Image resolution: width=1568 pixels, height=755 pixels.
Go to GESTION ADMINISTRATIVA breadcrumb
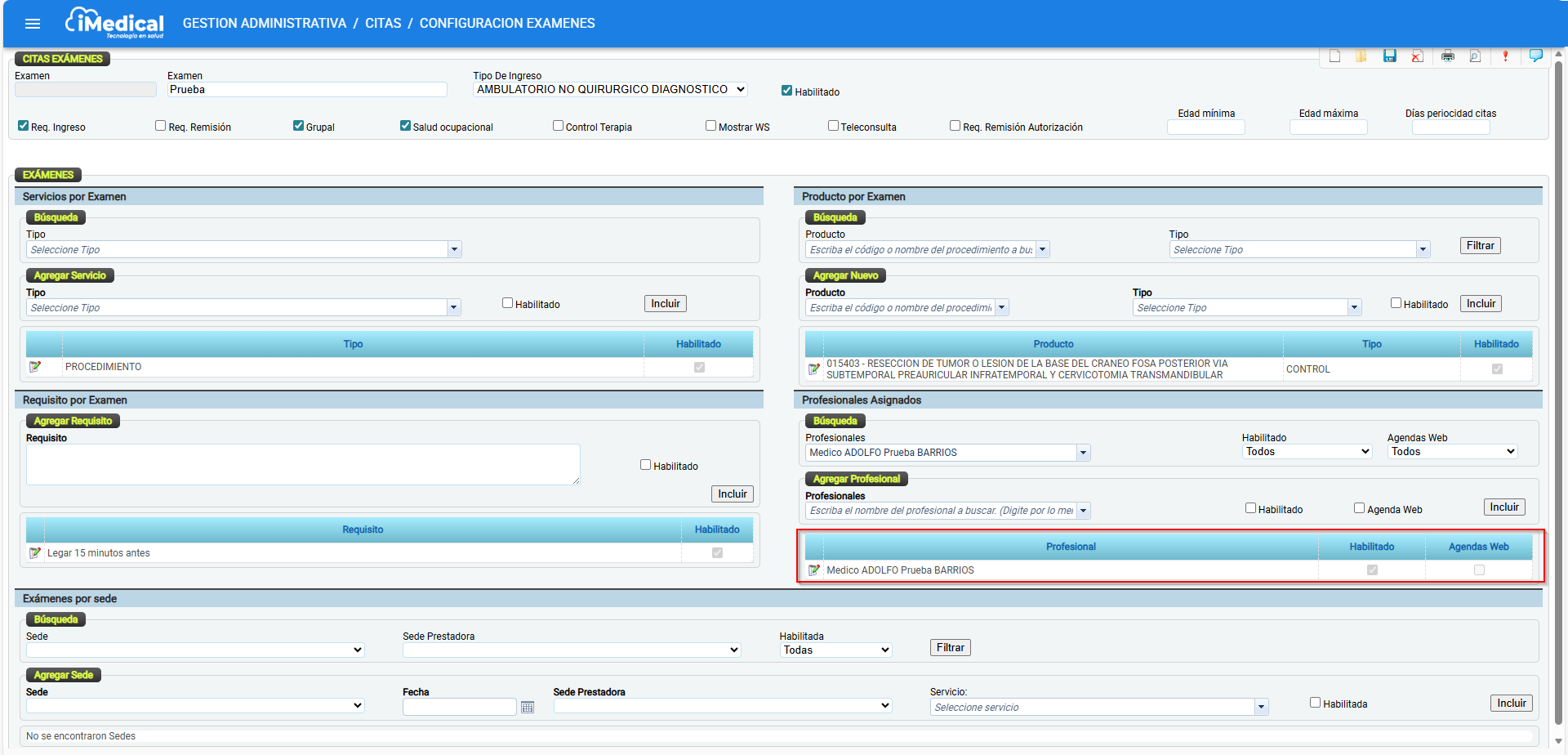265,23
